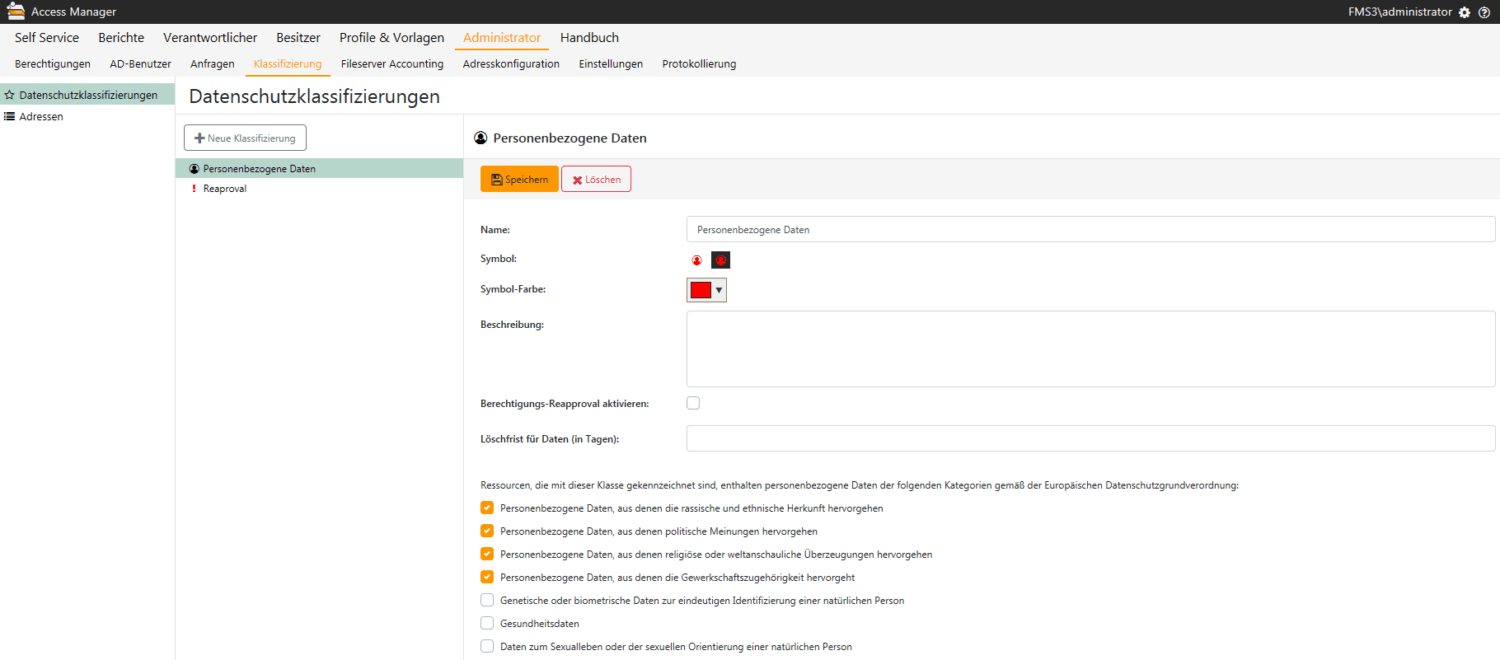Screen dimensions: 1500x660
Task: Open help with the question mark icon
Action: [1484, 12]
